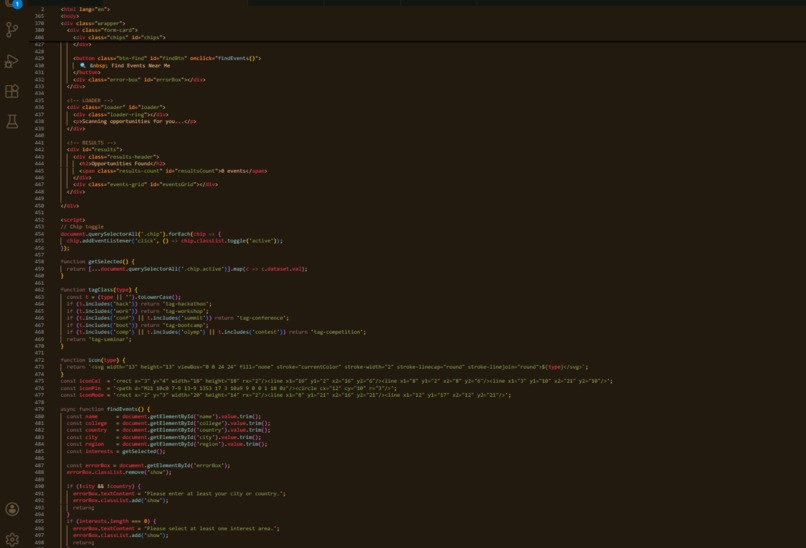Click the const college getElementById line
The width and height of the screenshot is (806, 548).
coord(168,423)
